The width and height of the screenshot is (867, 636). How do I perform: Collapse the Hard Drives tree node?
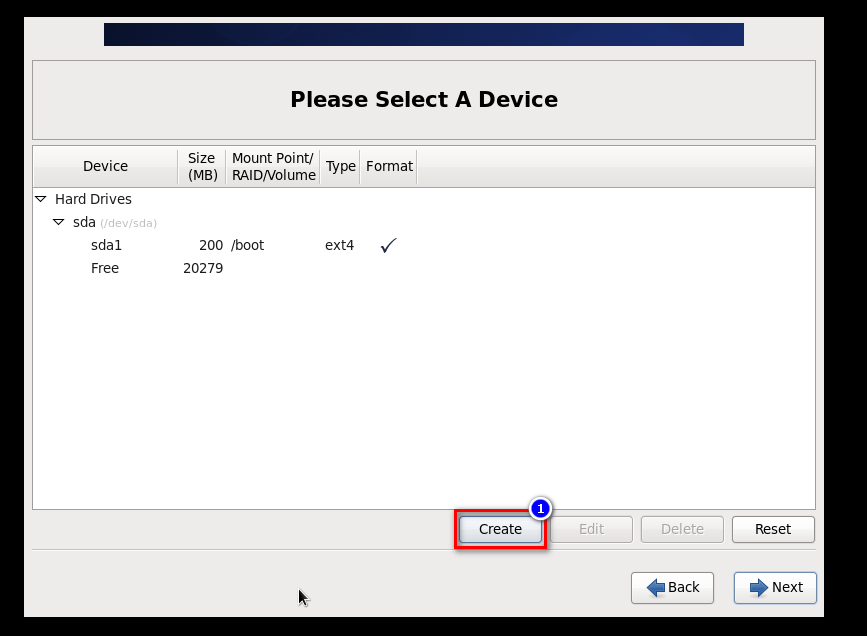[x=41, y=199]
